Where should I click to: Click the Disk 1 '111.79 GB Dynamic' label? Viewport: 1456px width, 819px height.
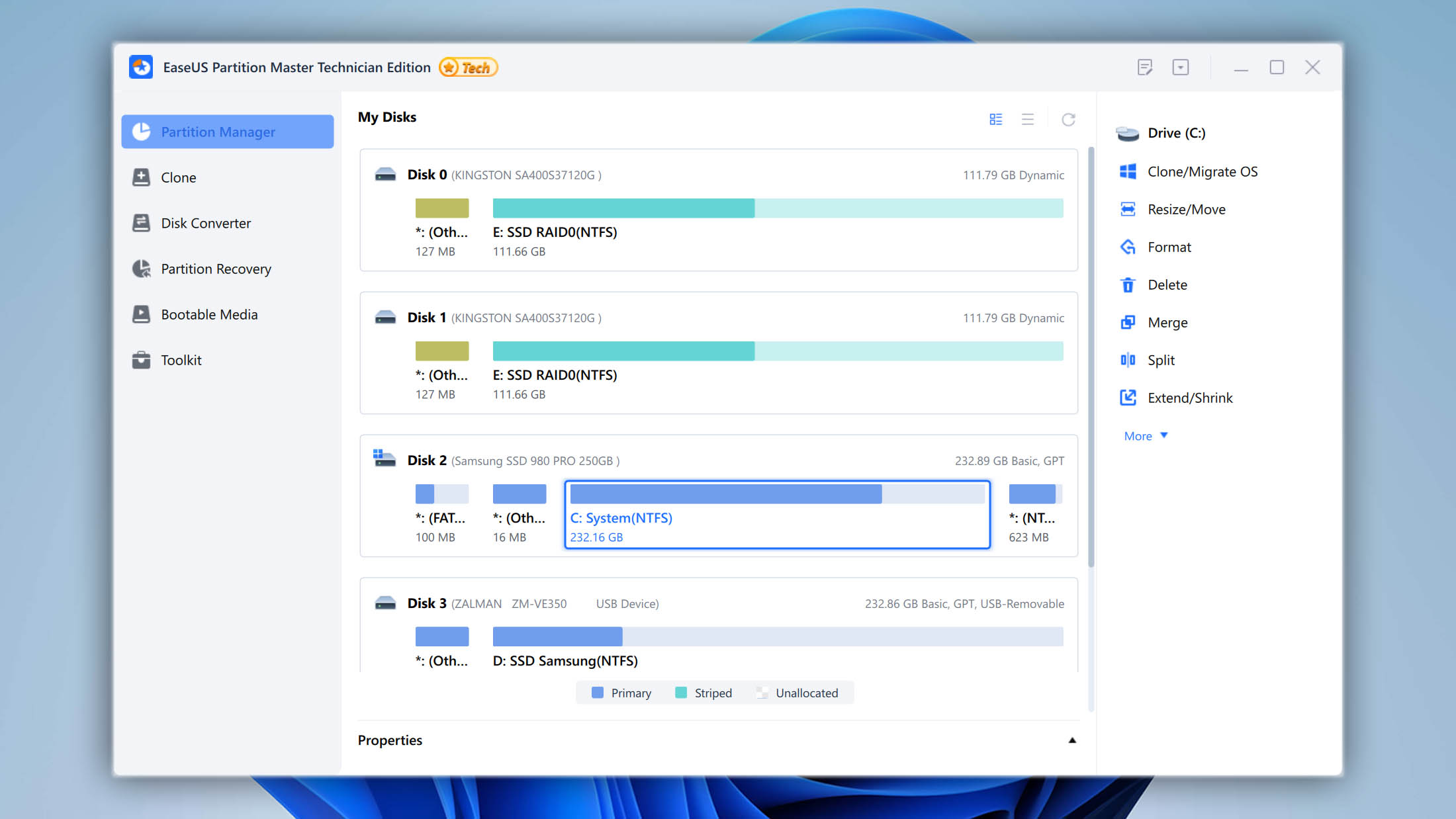click(x=1013, y=318)
